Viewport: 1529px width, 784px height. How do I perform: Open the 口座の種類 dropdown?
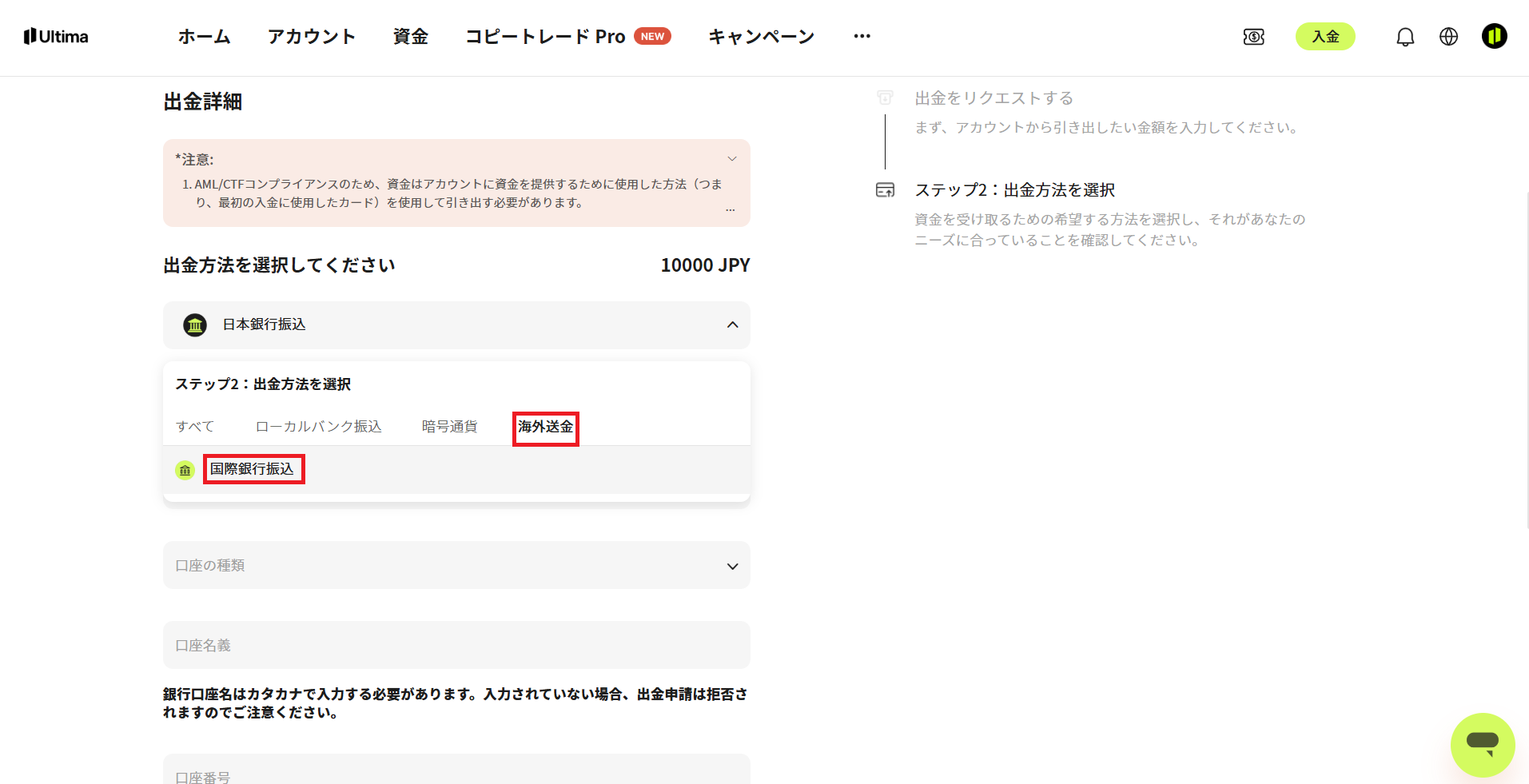(x=456, y=566)
